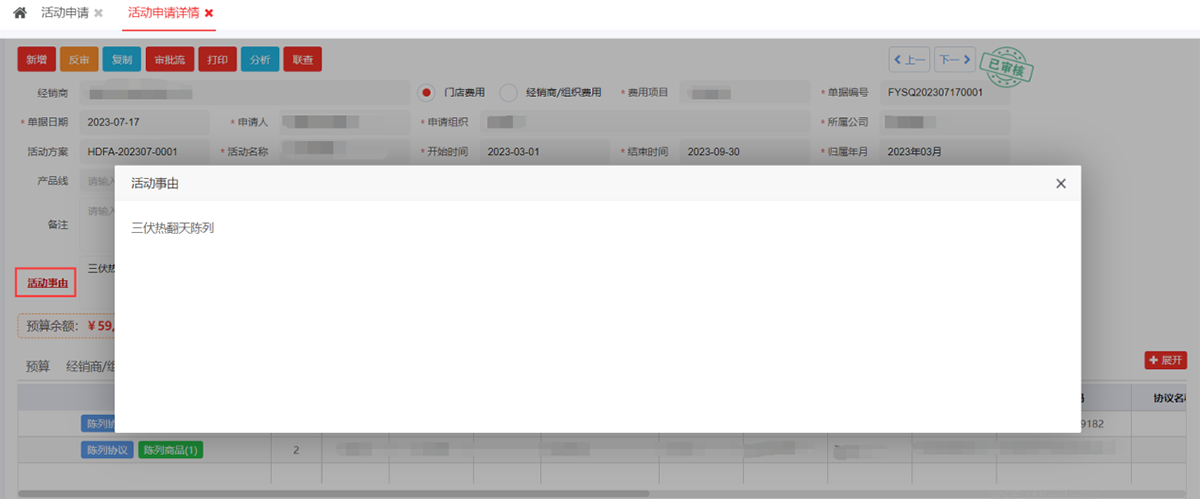
Task: Open the 审批流 approval flow
Action: coord(168,60)
